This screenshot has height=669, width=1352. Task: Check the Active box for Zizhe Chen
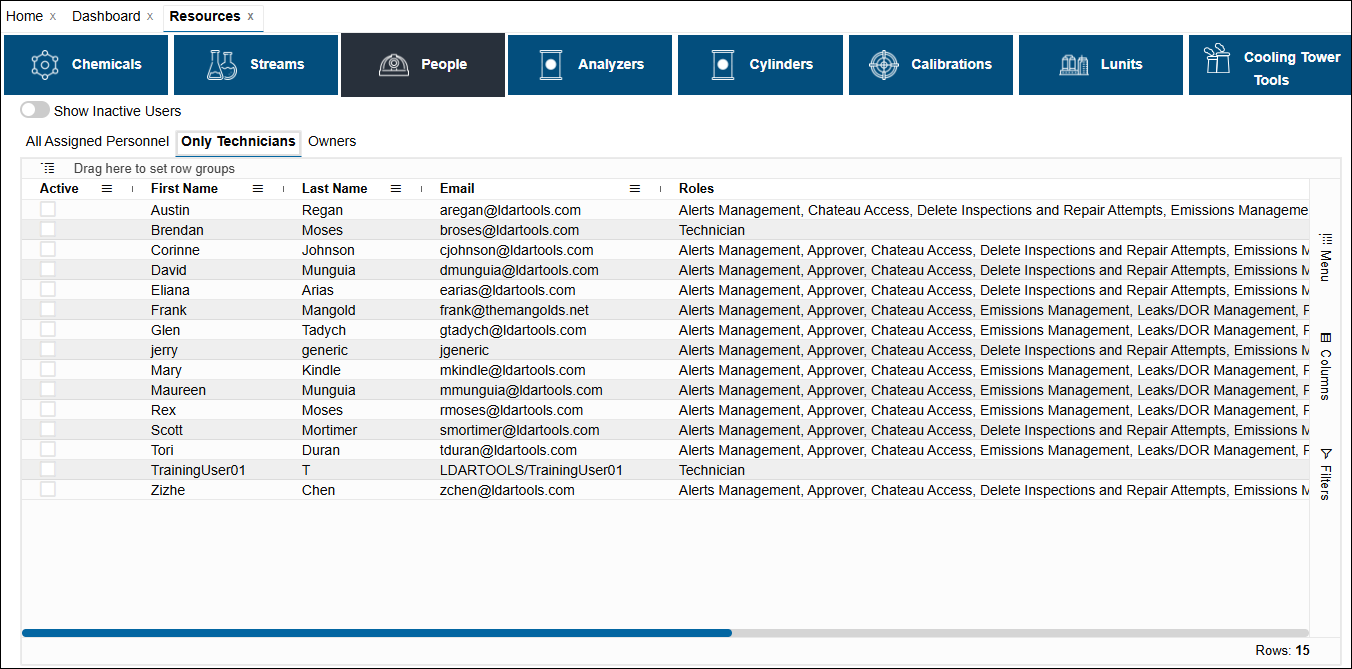pyautogui.click(x=48, y=490)
